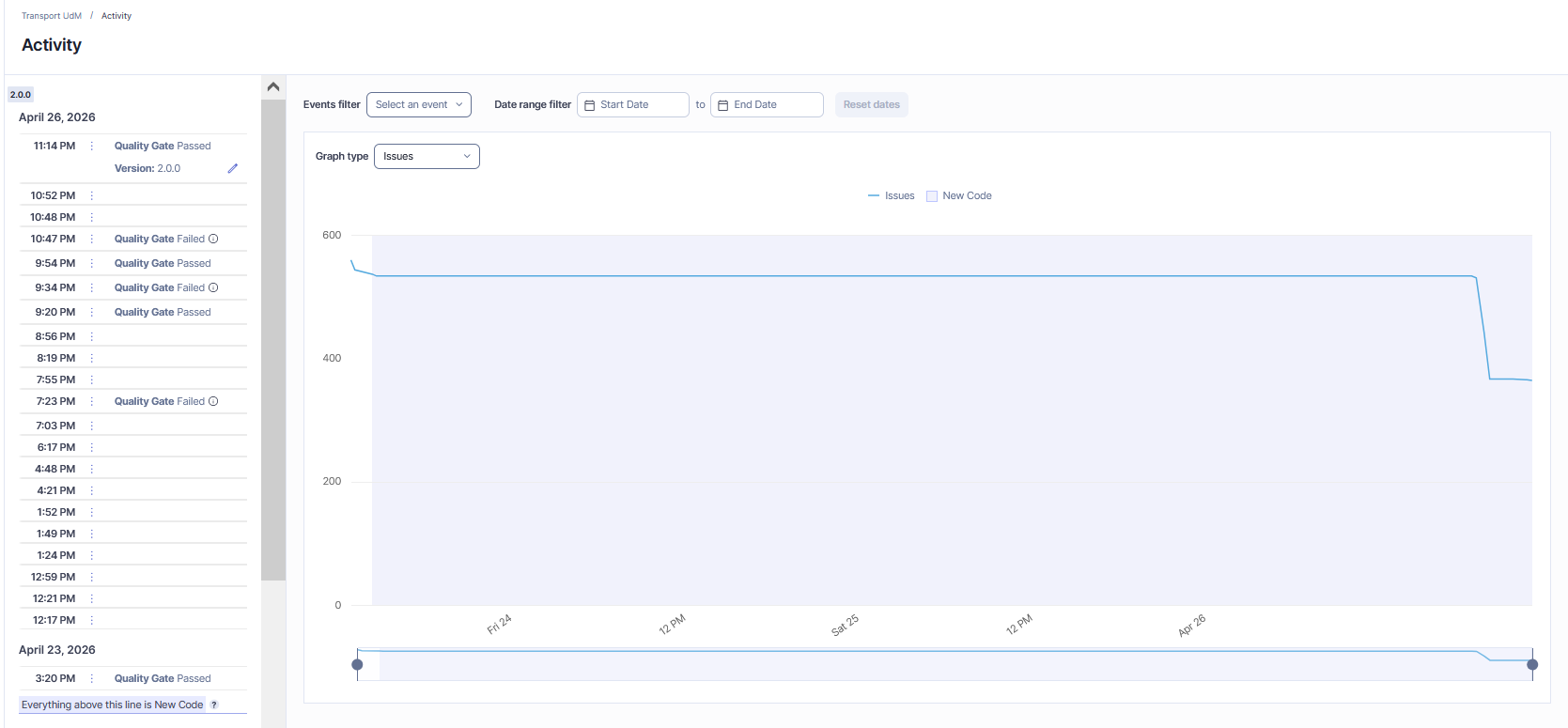
Task: Select 9:20 PM Quality Gate Passed entry
Action: 163,312
